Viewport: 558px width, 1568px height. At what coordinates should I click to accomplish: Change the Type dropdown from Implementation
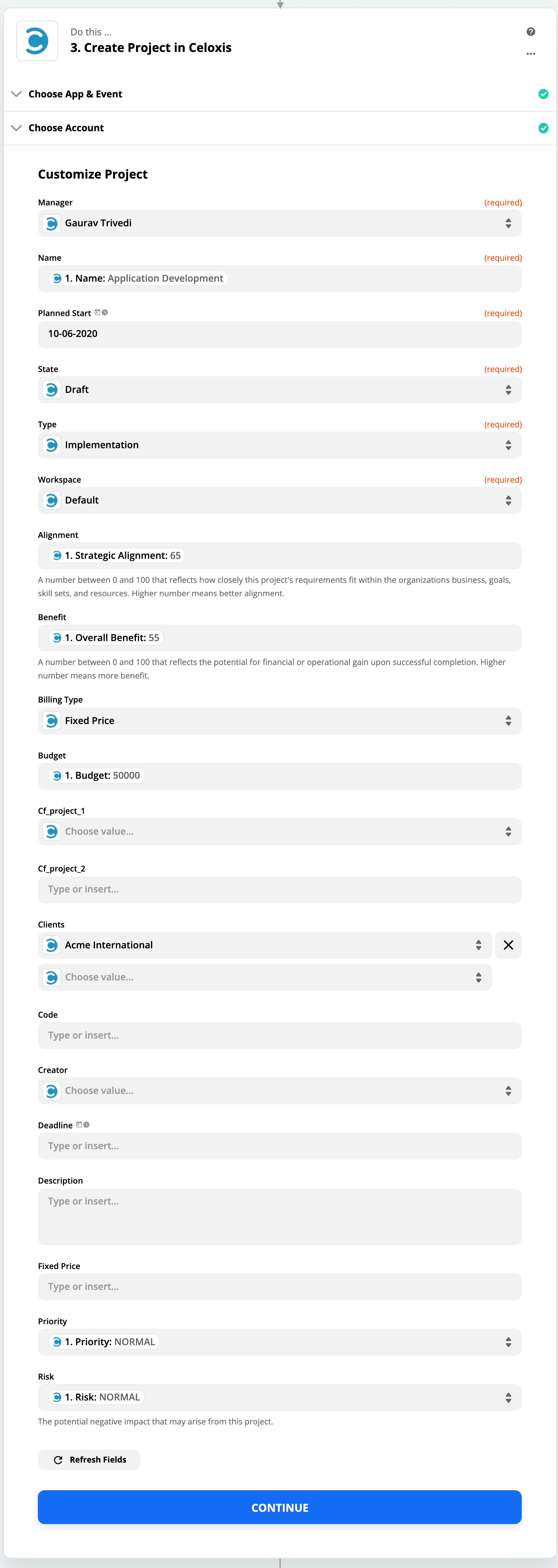[x=279, y=445]
